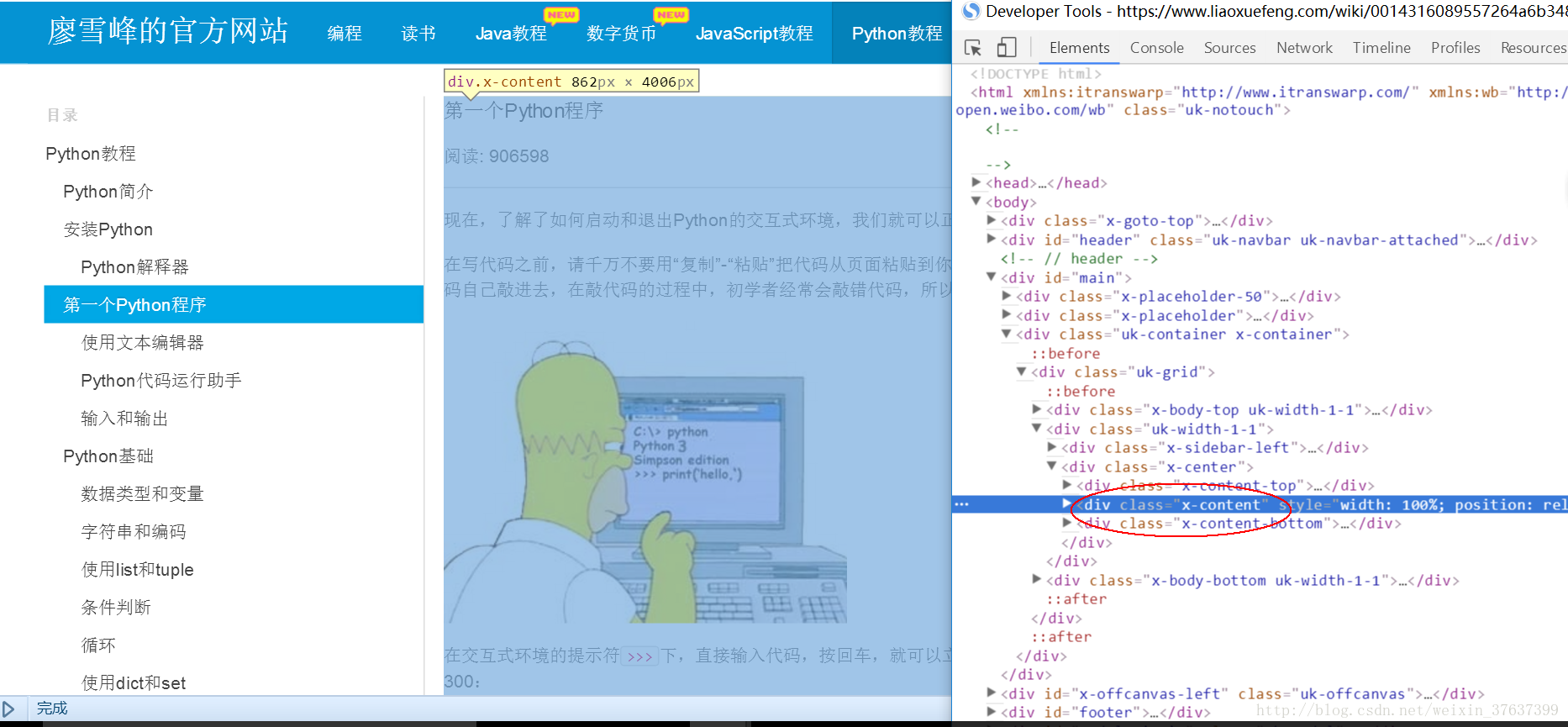Screen dimensions: 1568x727
Task: Open the Resources tab
Action: point(1534,48)
